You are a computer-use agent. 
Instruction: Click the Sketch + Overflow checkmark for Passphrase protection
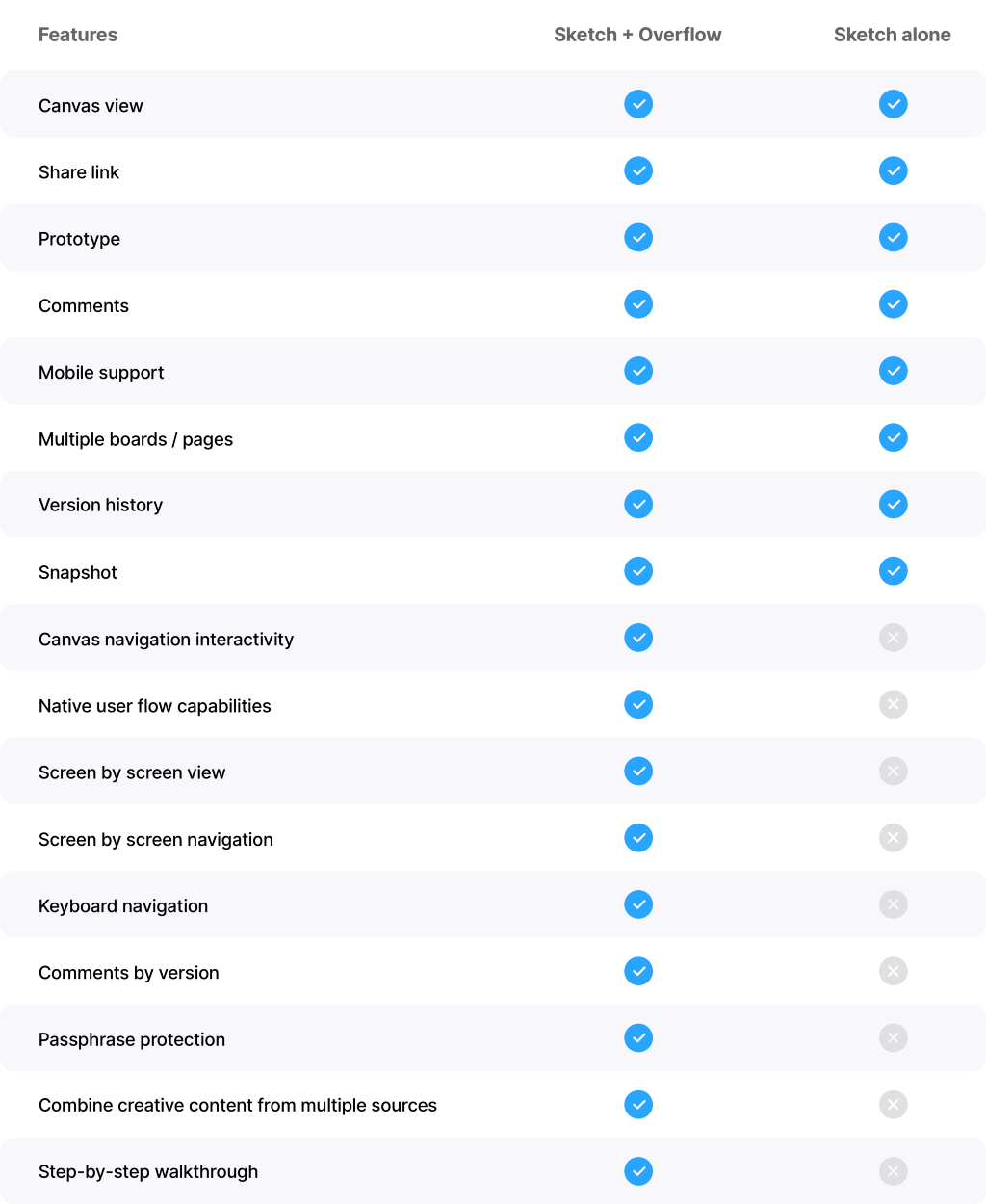click(638, 1037)
